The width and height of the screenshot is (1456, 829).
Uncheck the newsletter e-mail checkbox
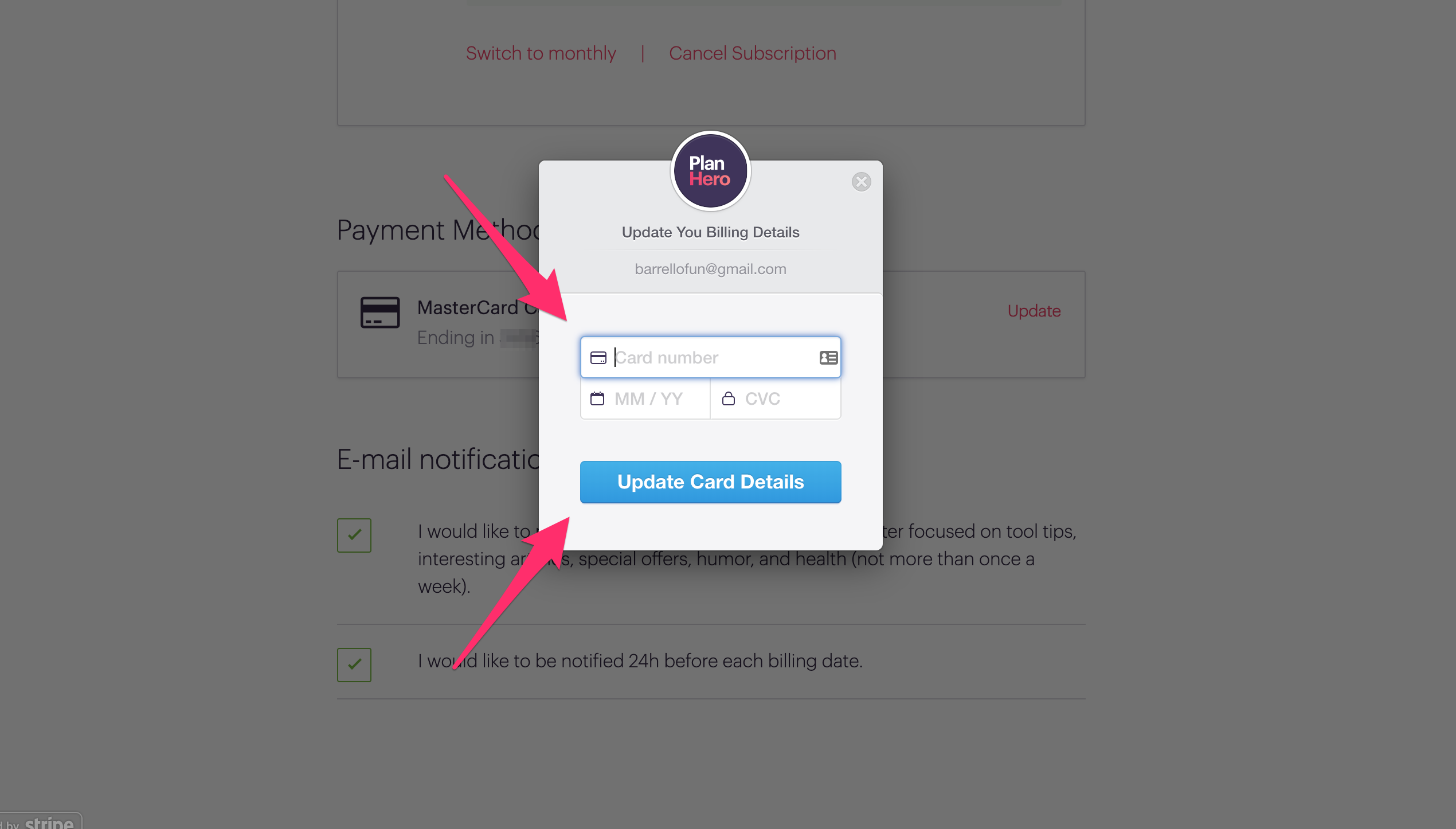354,535
